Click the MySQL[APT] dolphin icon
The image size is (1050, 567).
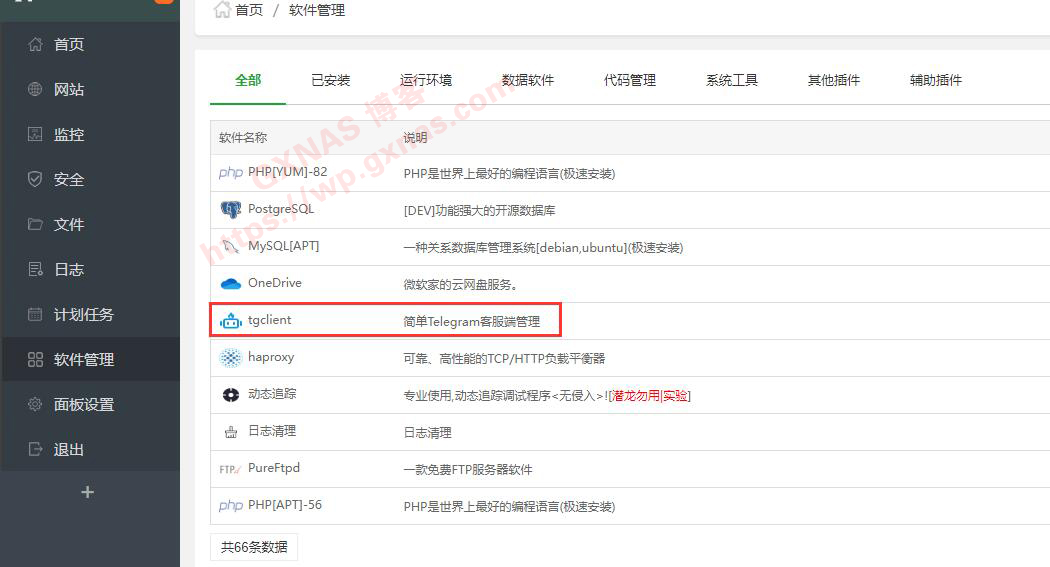click(x=231, y=247)
